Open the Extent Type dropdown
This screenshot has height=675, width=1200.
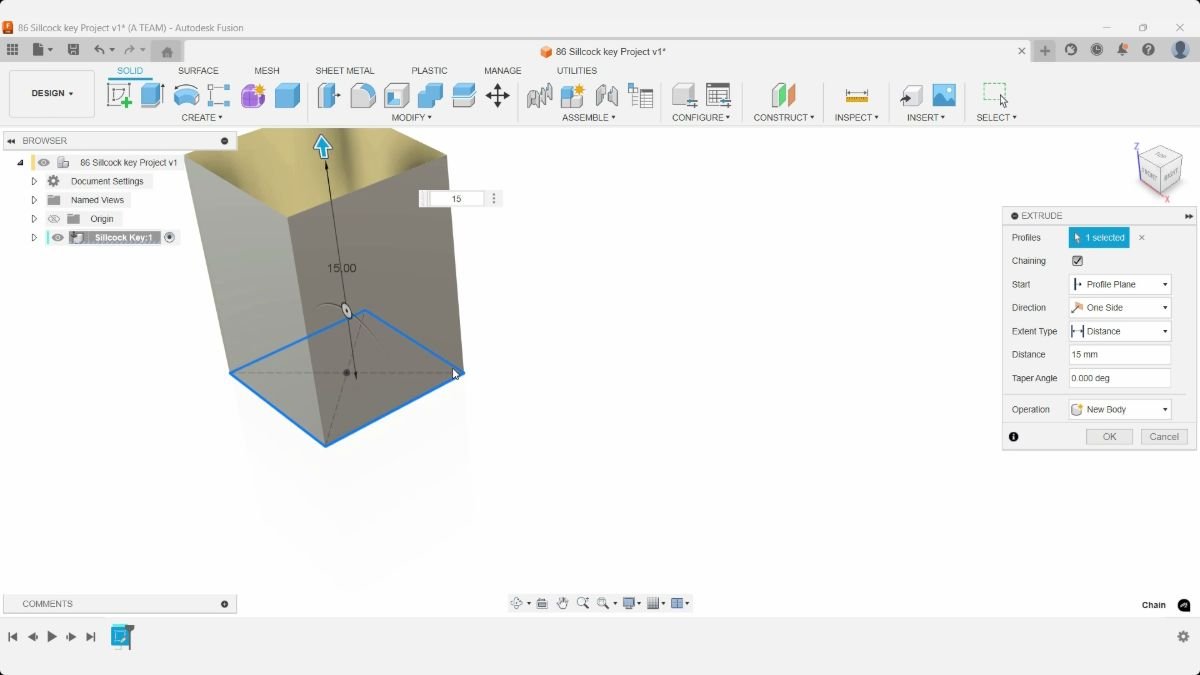(1120, 331)
